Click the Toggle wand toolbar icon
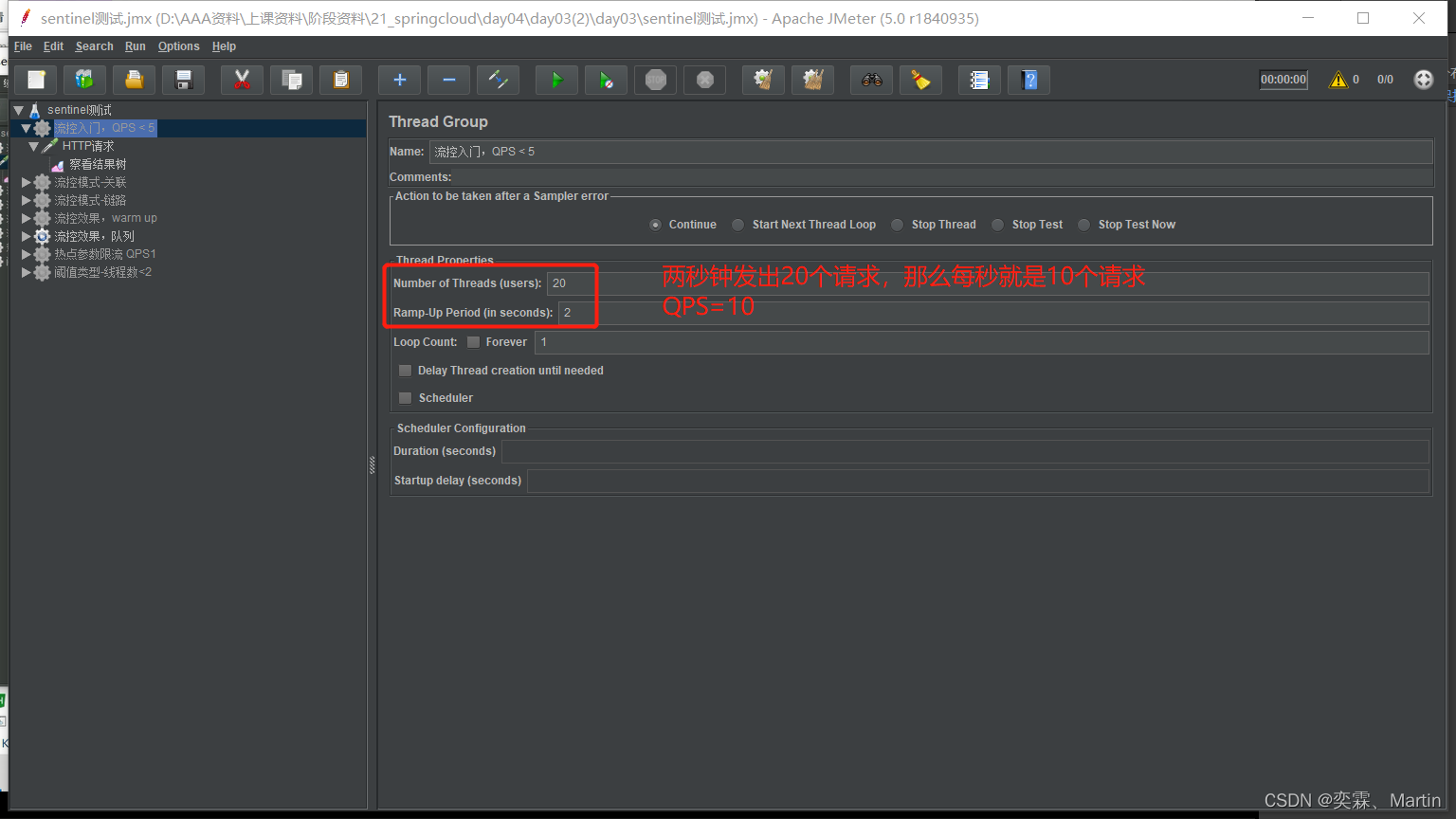 (x=498, y=81)
